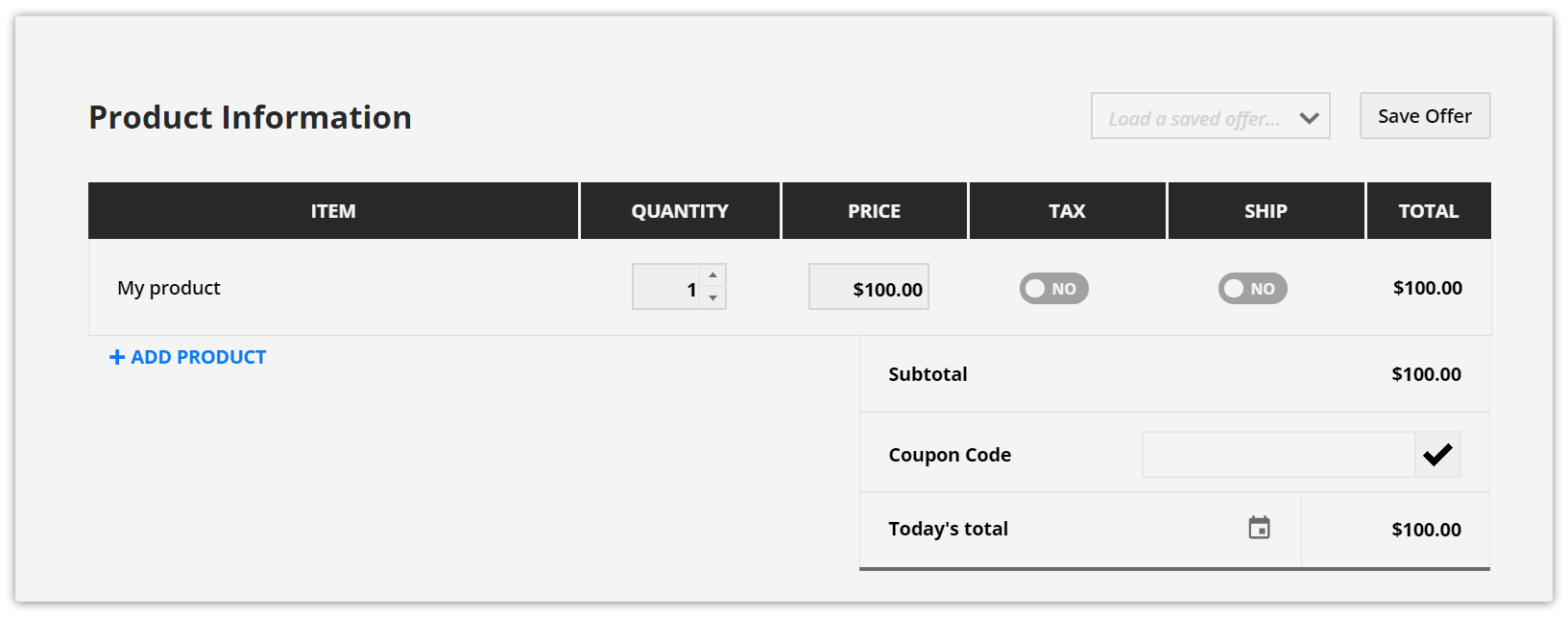Select the ITEM column header

click(x=333, y=211)
